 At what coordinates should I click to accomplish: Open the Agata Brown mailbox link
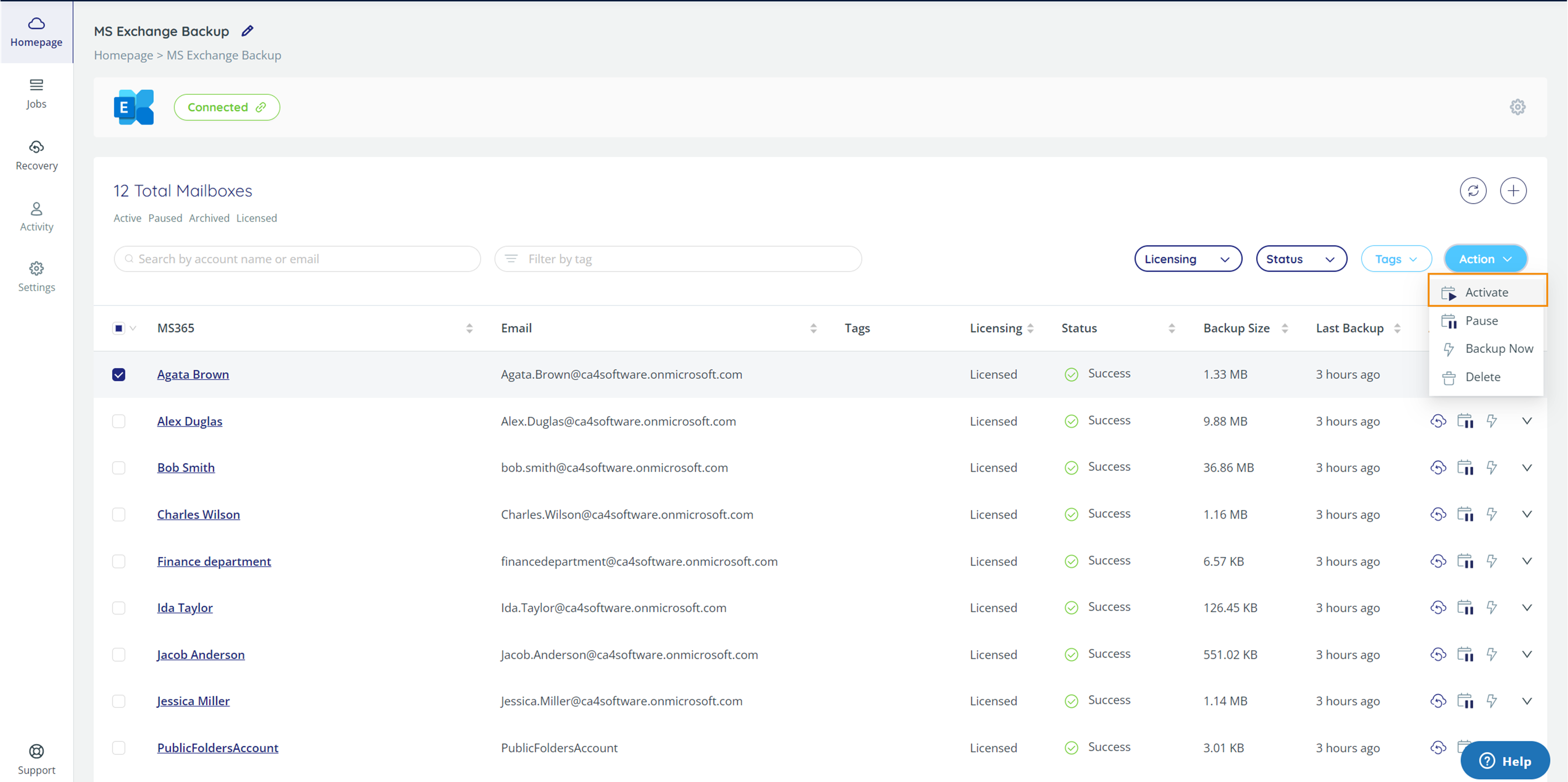tap(193, 374)
